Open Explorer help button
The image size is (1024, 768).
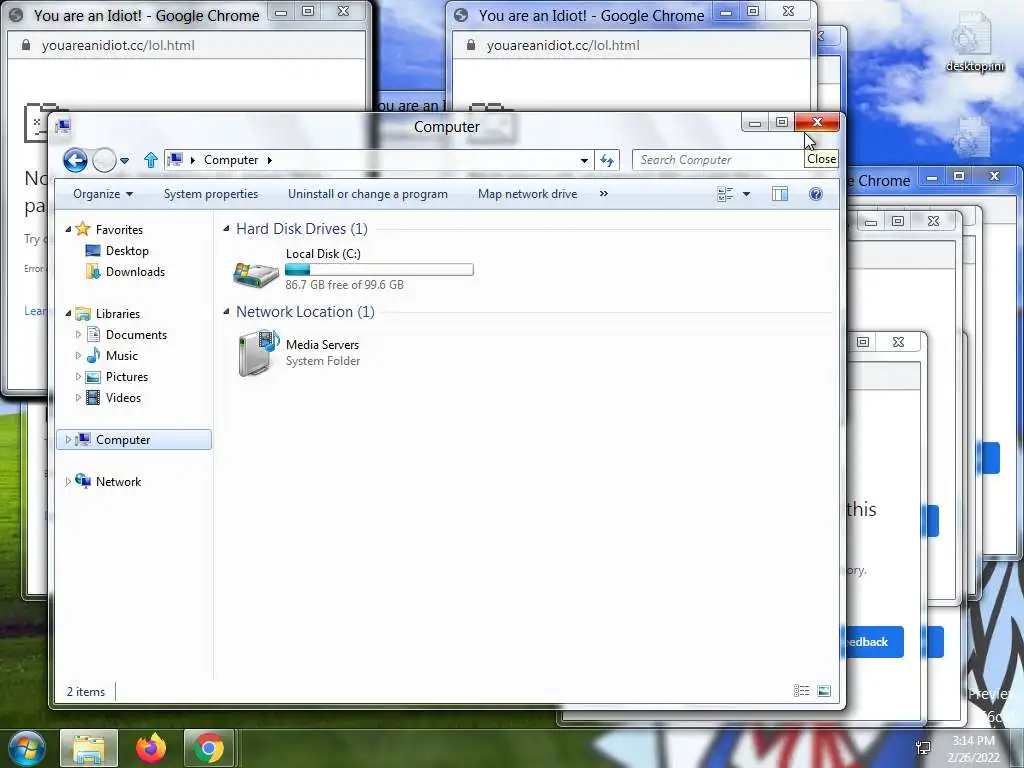(x=816, y=194)
